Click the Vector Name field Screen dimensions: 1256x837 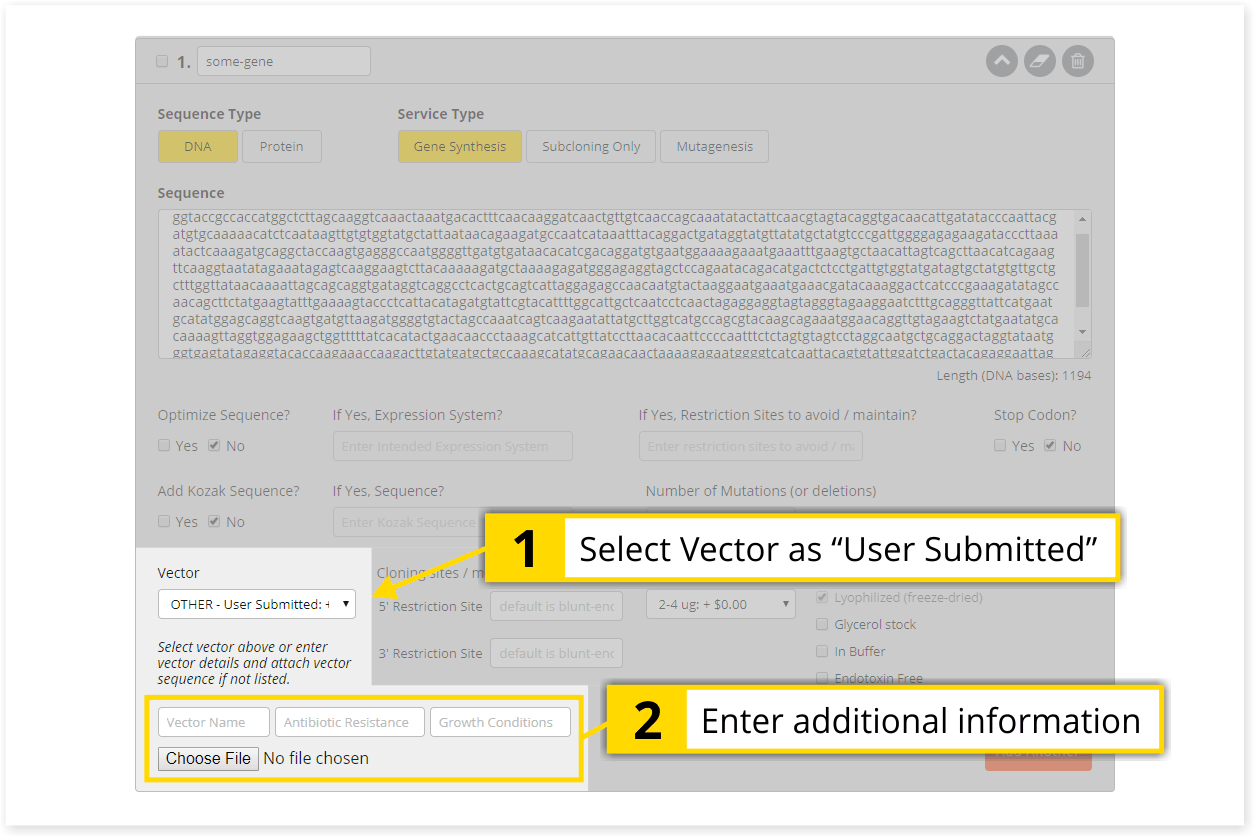pyautogui.click(x=213, y=722)
